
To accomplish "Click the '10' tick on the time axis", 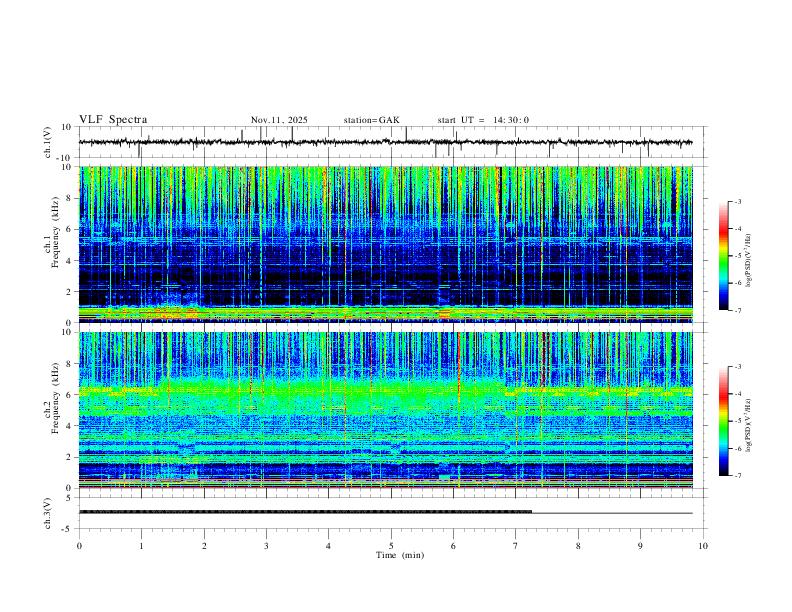I will 703,546.
